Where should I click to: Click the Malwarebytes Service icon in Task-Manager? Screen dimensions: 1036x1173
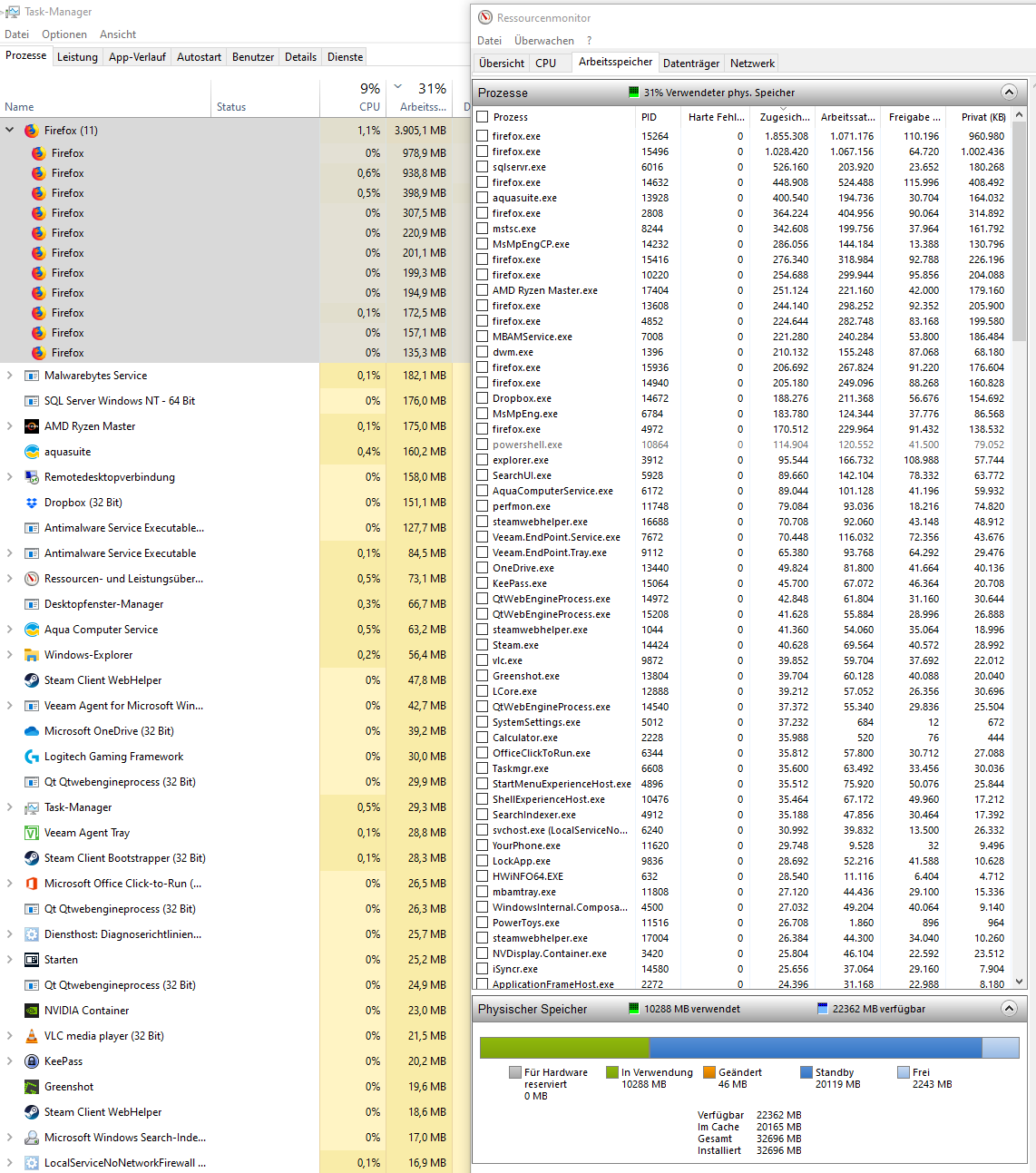coord(32,376)
